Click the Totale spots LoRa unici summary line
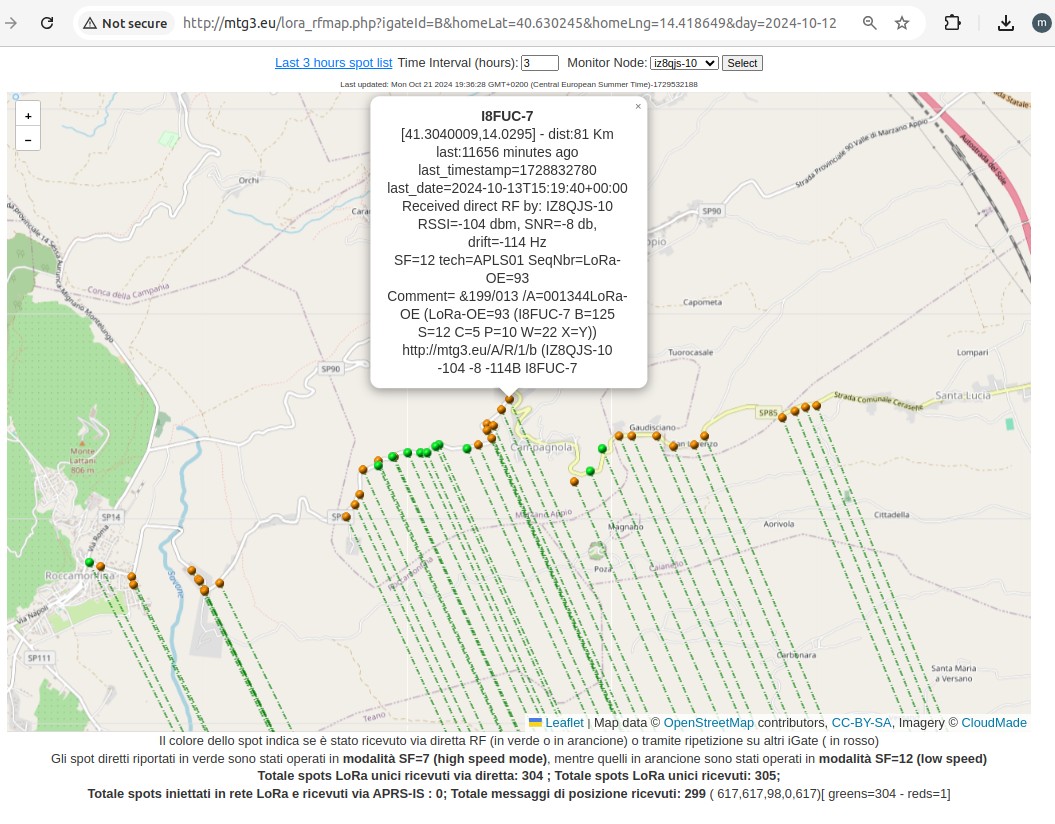1055x824 pixels. point(519,776)
